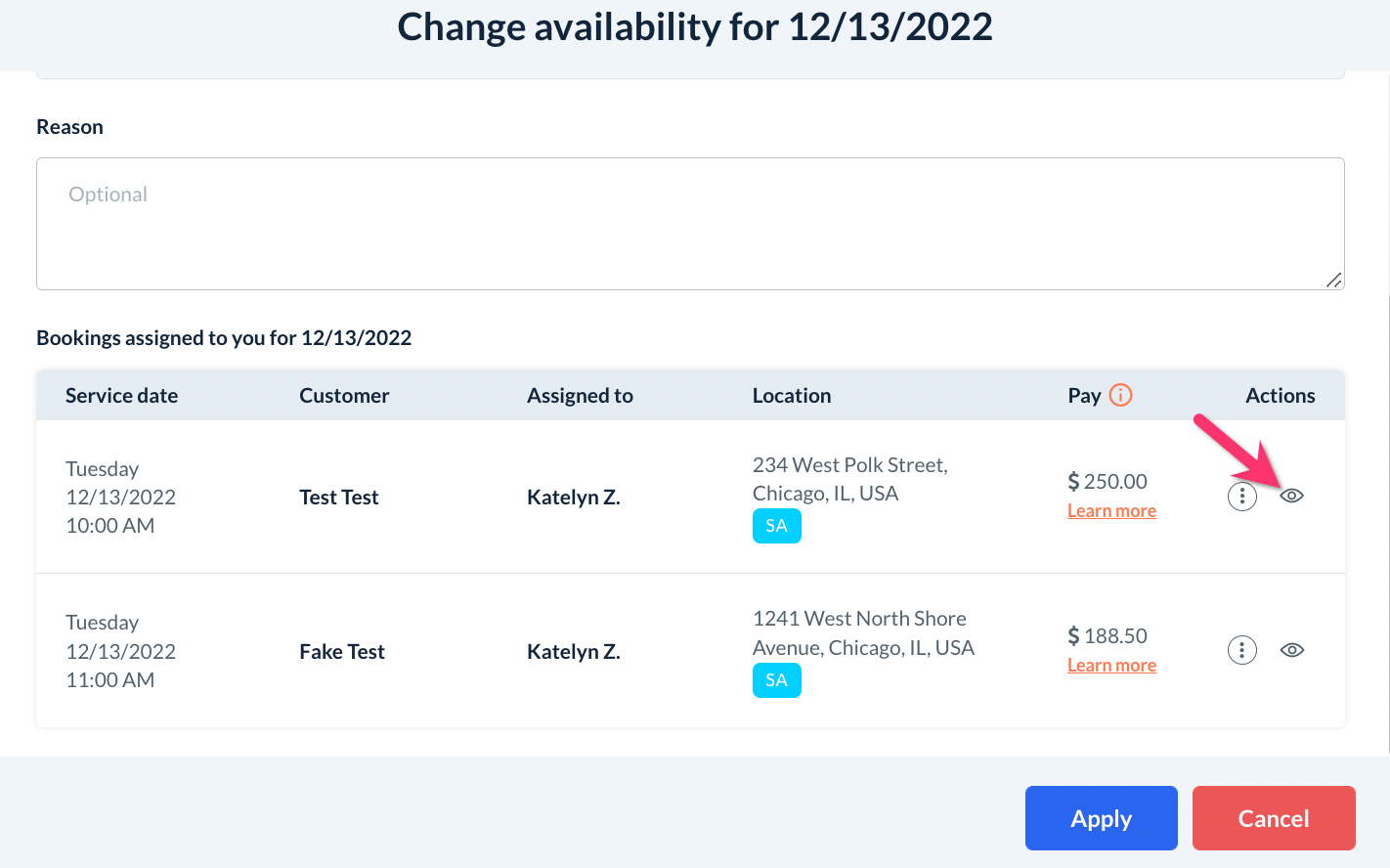1390x868 pixels.
Task: Select customer name Test Test
Action: click(338, 498)
